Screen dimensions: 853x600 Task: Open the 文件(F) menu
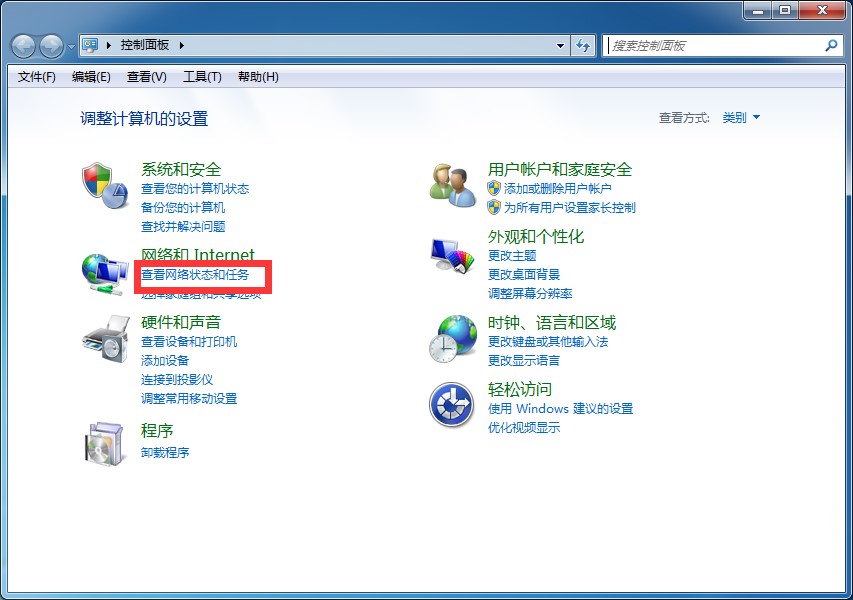[x=37, y=77]
